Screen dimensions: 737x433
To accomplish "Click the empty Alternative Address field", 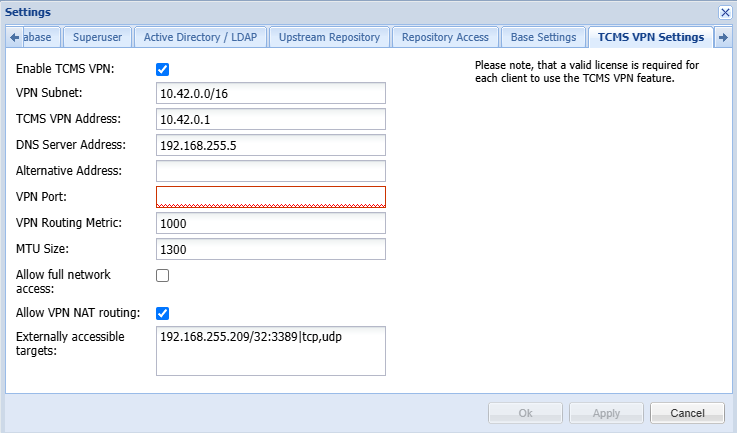I will (x=271, y=171).
